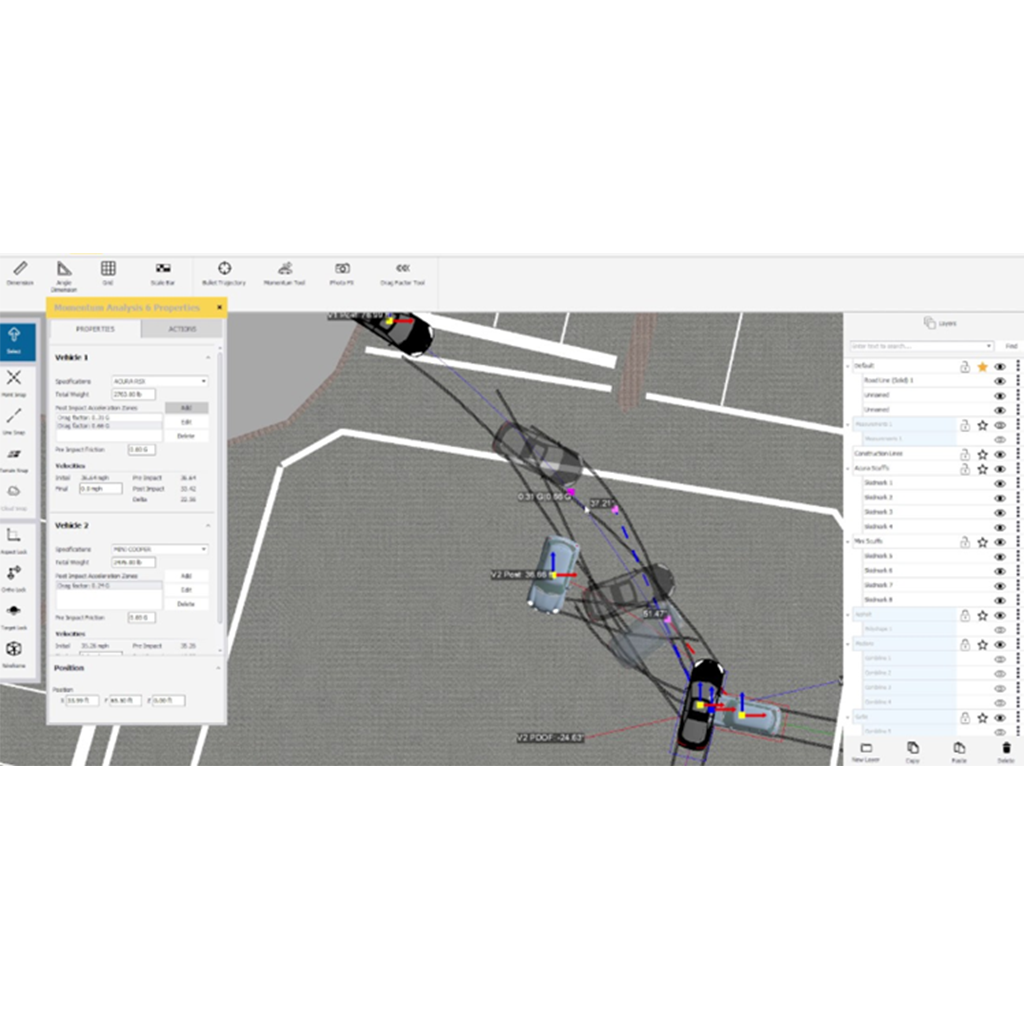Toggle visibility of Skidmark 1 layer
Image resolution: width=1024 pixels, height=1024 pixels.
[x=1000, y=483]
